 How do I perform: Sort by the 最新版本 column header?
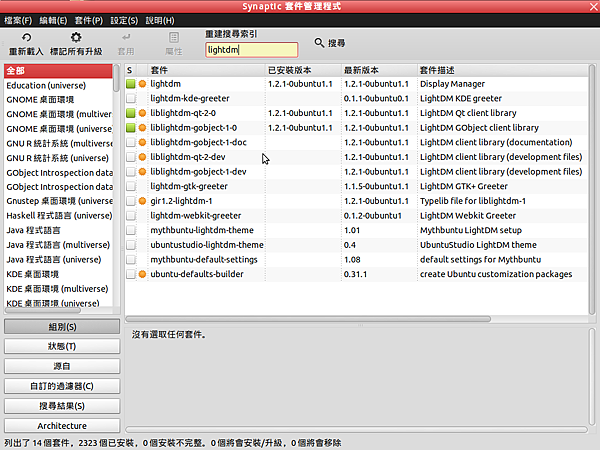coord(379,70)
